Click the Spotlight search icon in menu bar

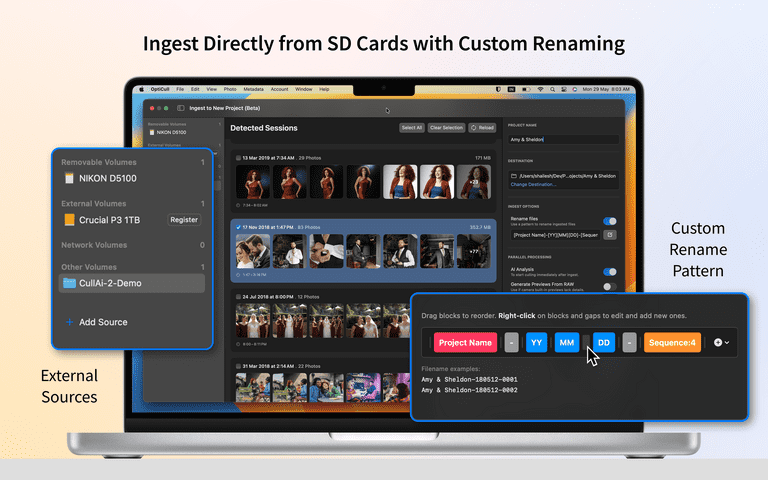[x=552, y=90]
